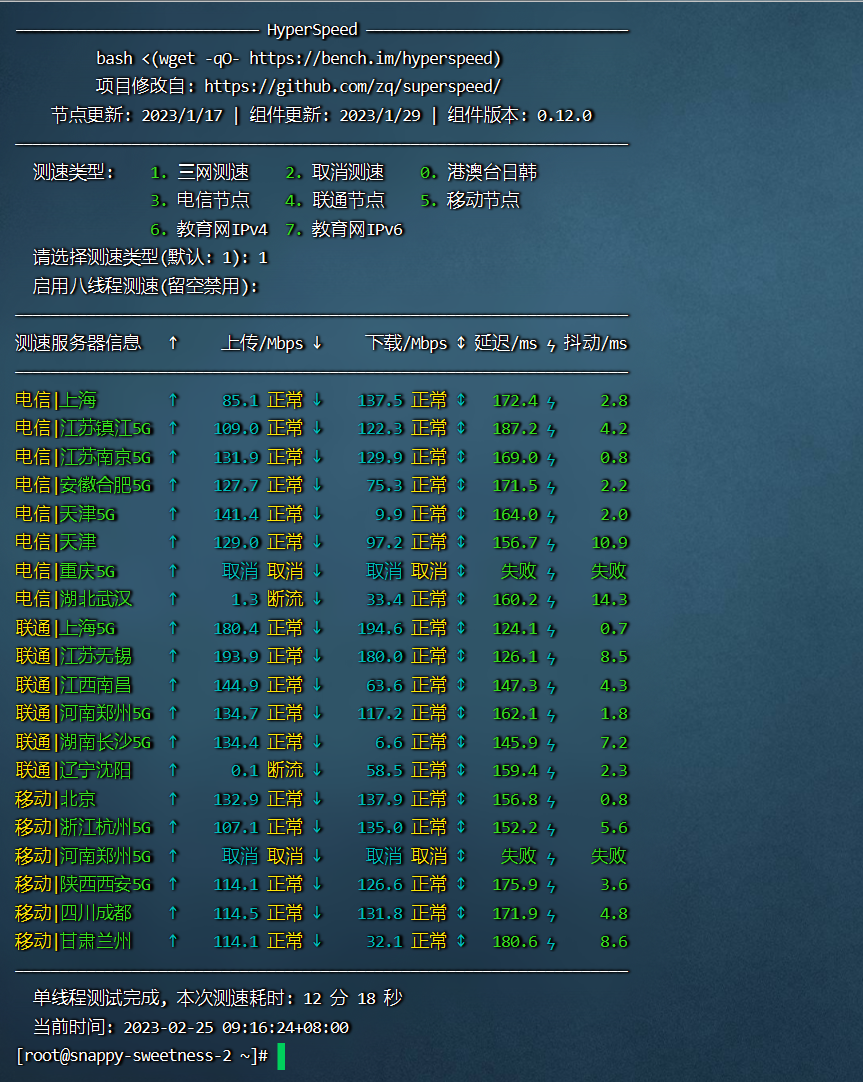Click the 失败 latency value for 重庆5G
This screenshot has height=1082, width=863.
[519, 571]
